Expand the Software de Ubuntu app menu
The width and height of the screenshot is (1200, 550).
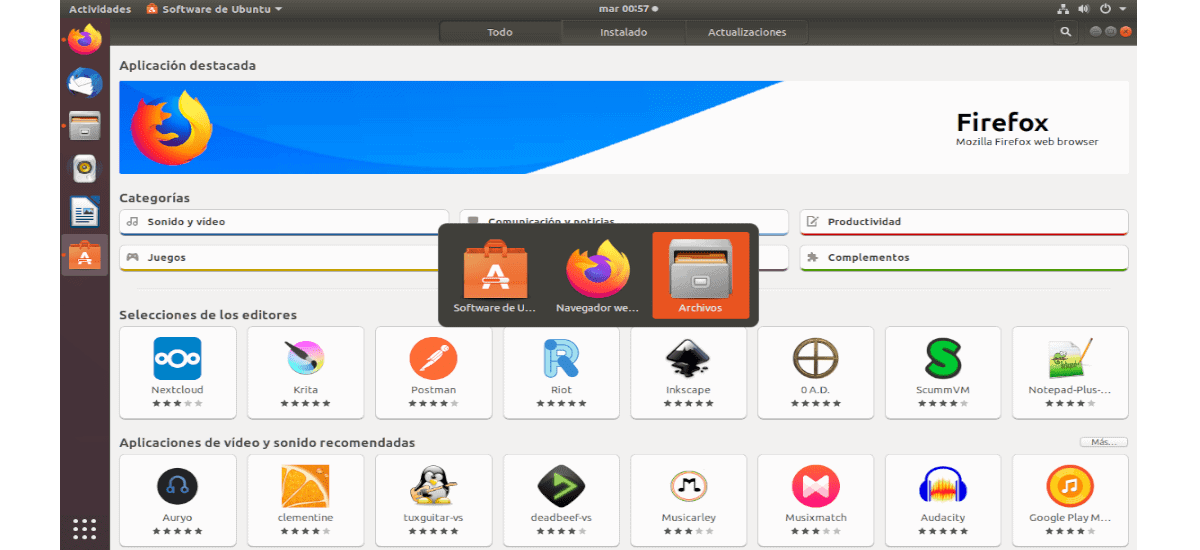click(x=214, y=9)
